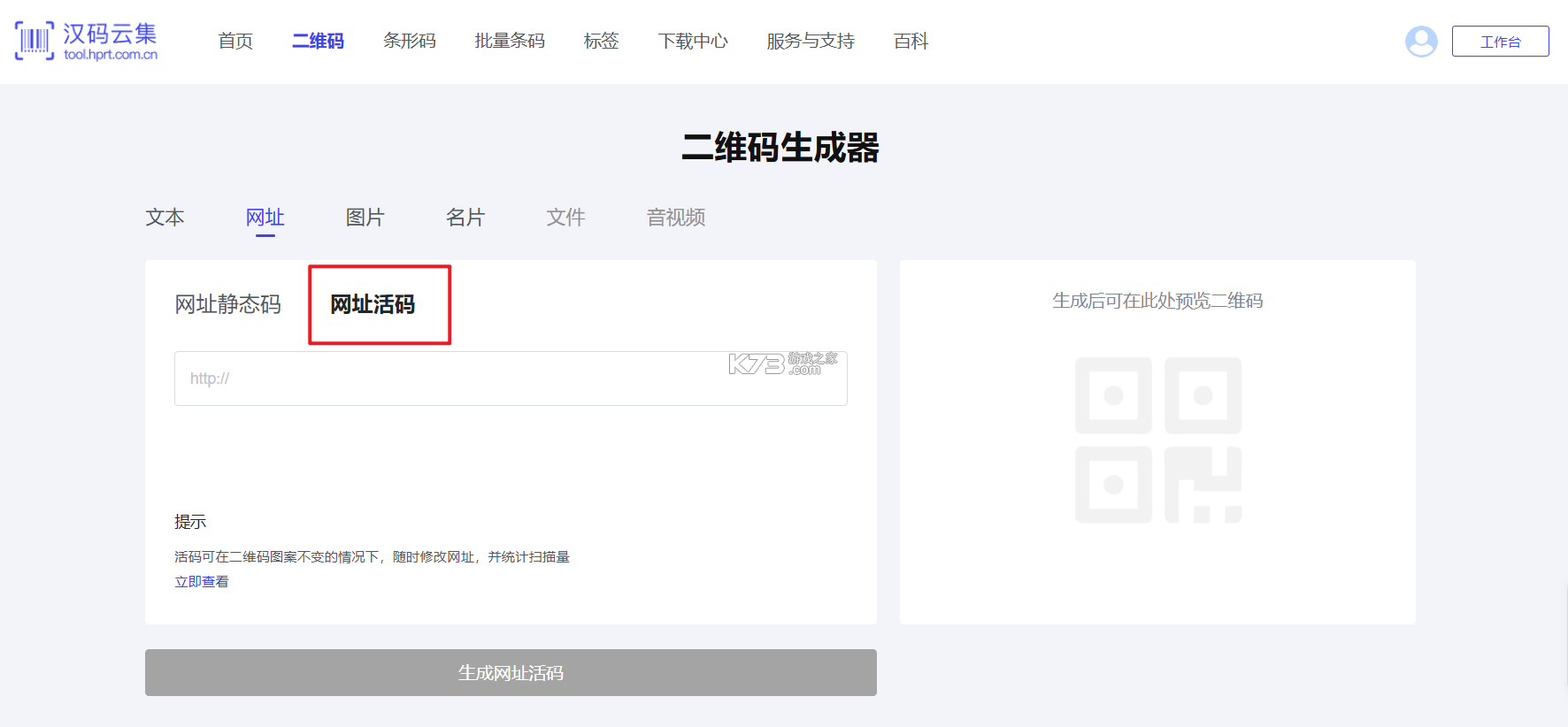Click the 生成后可在此处预览二维码 text
The image size is (1568, 727).
coord(1157,301)
